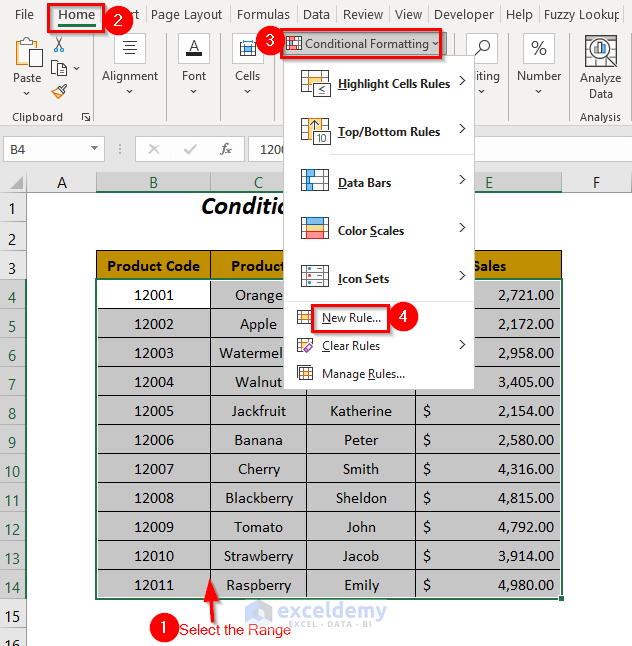The width and height of the screenshot is (632, 646).
Task: Open the Formulas tab
Action: (x=263, y=15)
